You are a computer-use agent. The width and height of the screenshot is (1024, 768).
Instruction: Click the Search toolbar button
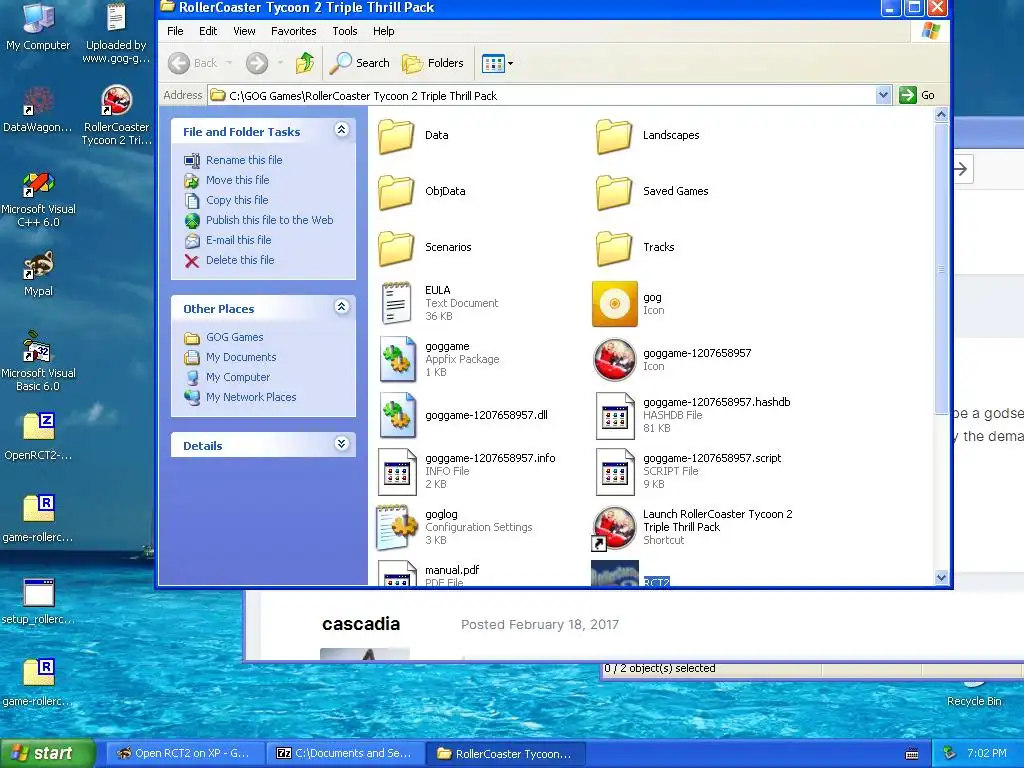pos(359,63)
